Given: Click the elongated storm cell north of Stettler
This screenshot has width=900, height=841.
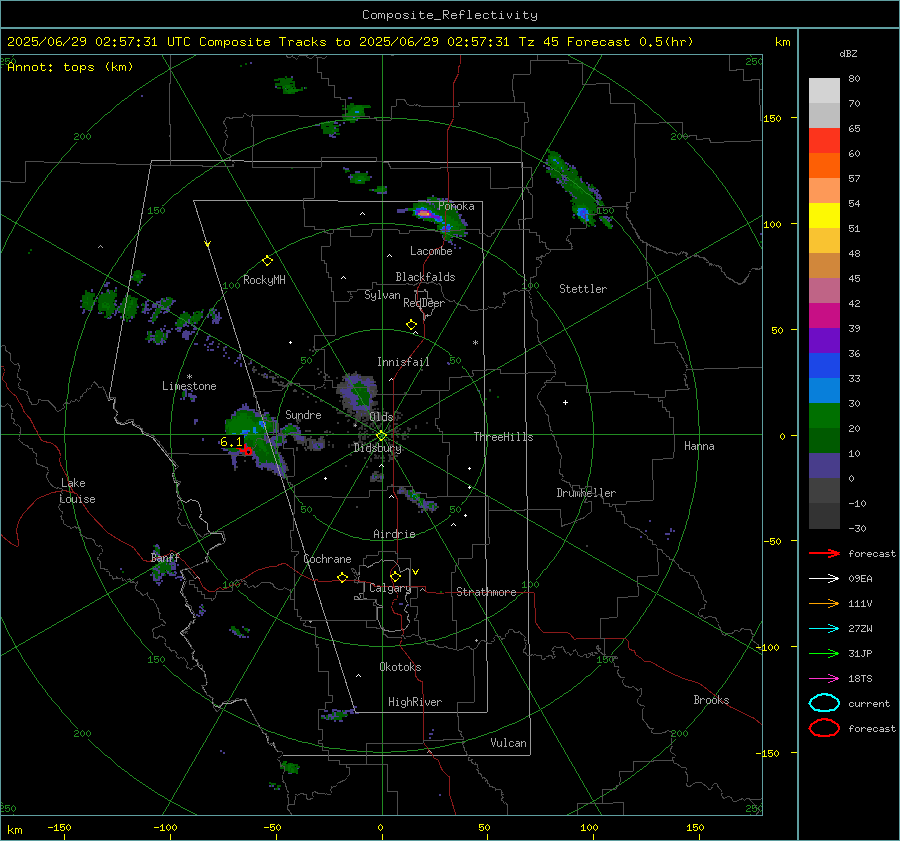Looking at the screenshot, I should pyautogui.click(x=577, y=188).
